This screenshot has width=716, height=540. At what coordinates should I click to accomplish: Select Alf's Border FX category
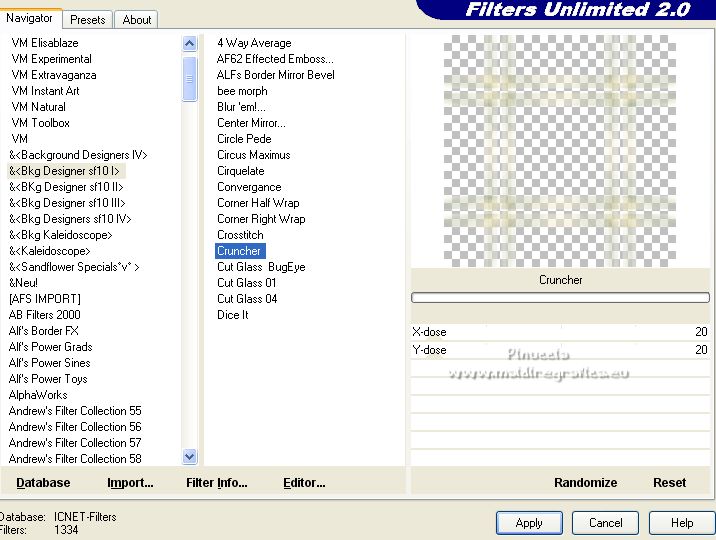[43, 330]
